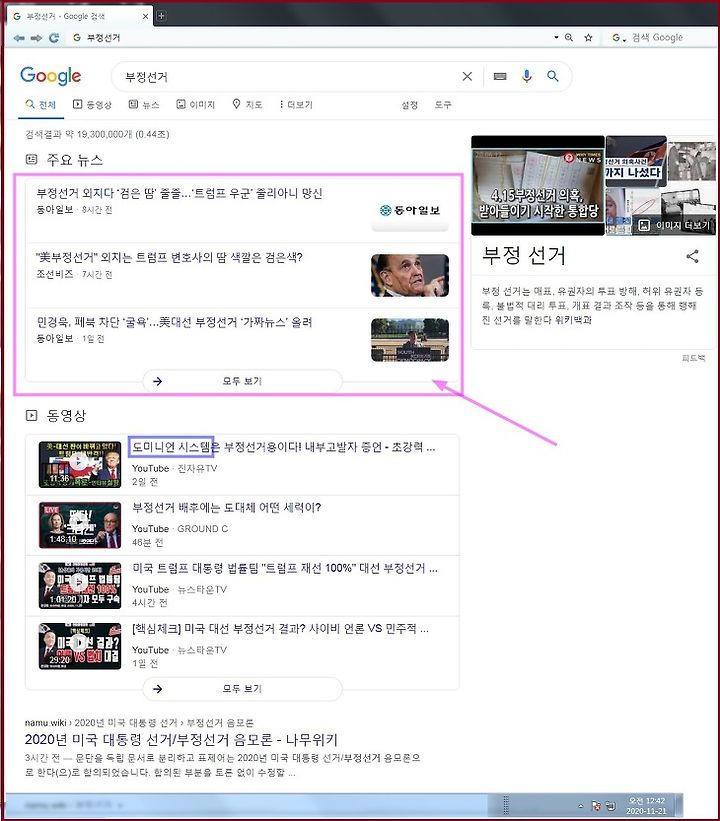This screenshot has height=821, width=720.
Task: Expand the 더보기 menu
Action: (x=296, y=105)
